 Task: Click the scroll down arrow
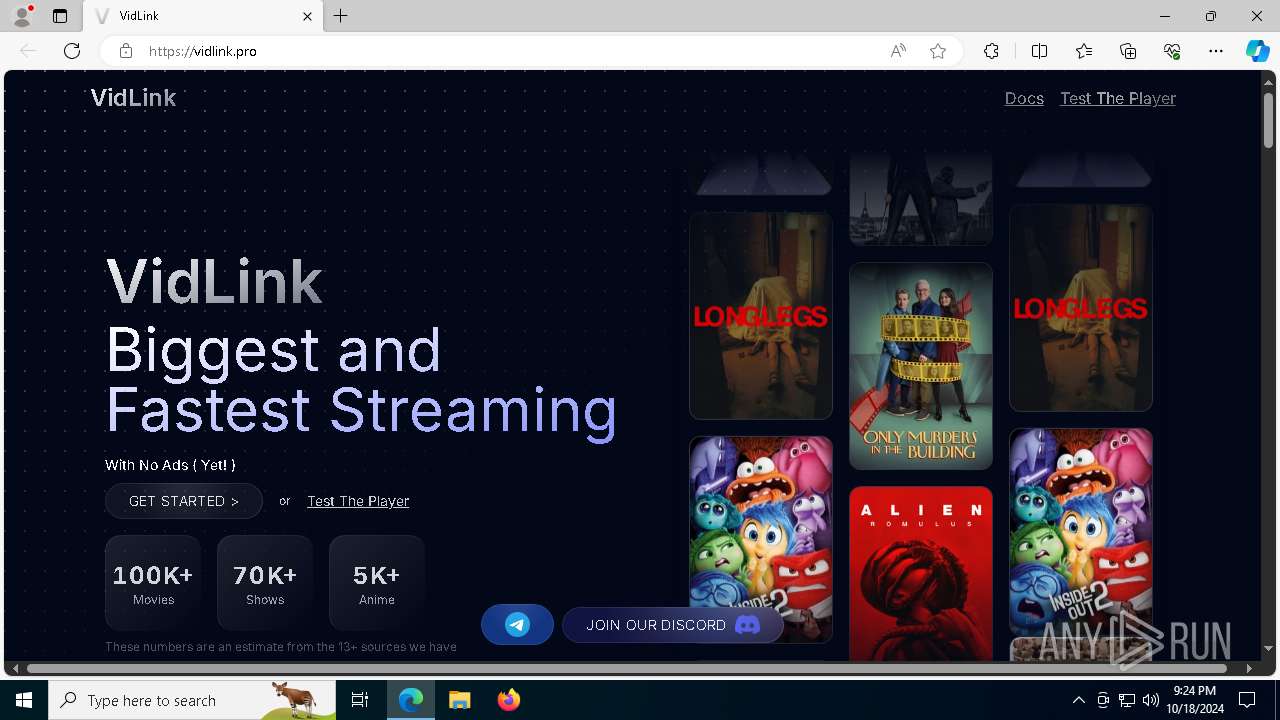tap(1268, 650)
